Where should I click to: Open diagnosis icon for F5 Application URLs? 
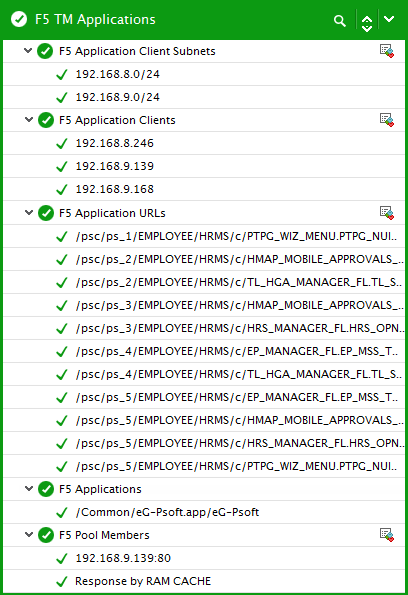tap(387, 213)
